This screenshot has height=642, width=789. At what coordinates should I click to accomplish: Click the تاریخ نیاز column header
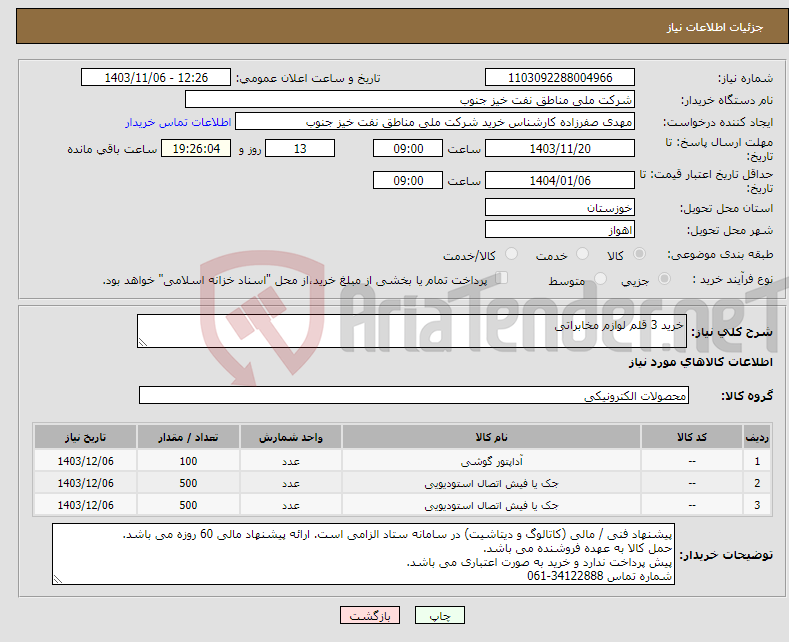click(x=86, y=437)
